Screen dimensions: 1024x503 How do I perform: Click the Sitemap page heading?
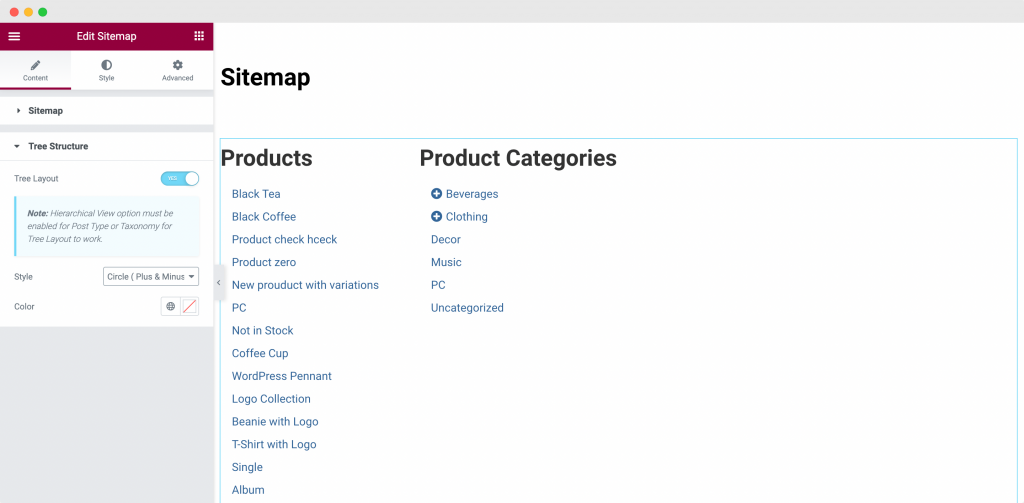[x=265, y=77]
